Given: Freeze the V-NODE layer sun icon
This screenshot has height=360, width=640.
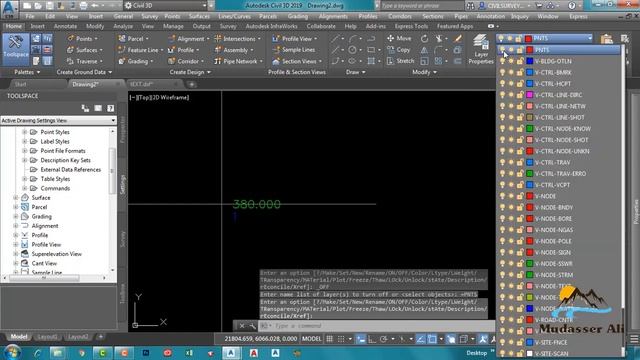Looking at the screenshot, I should 511,196.
